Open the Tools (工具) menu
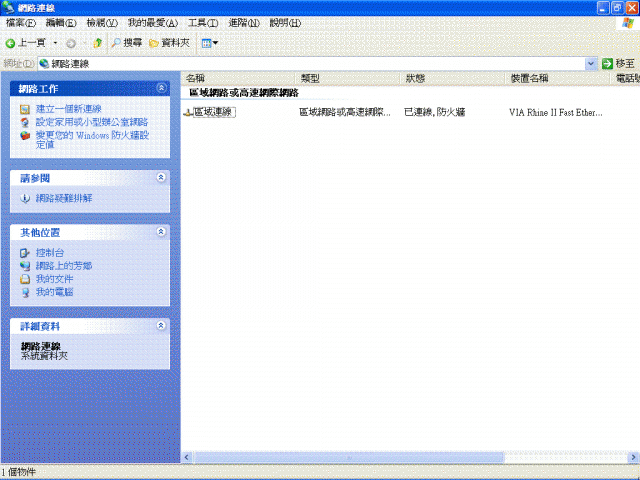Screen dimensions: 640x480 pyautogui.click(x=203, y=23)
